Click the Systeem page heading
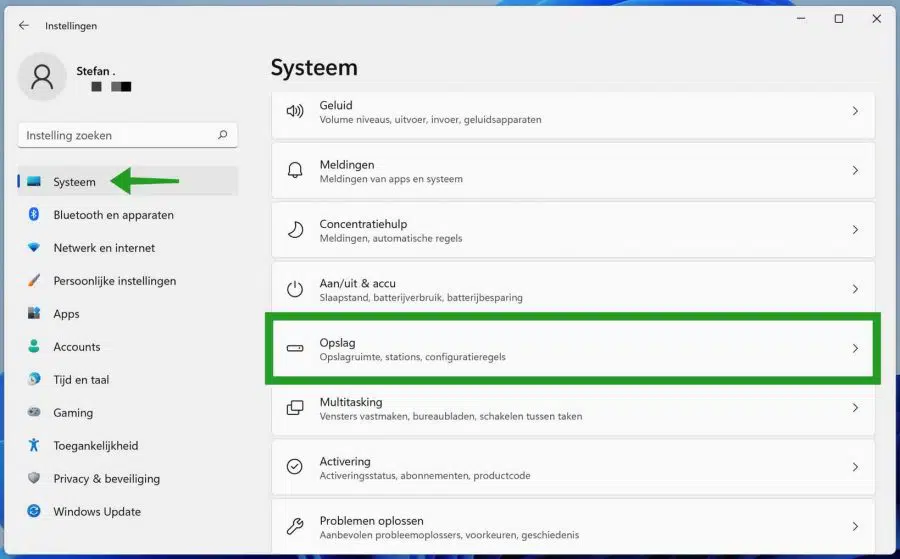The image size is (900, 559). pos(314,68)
